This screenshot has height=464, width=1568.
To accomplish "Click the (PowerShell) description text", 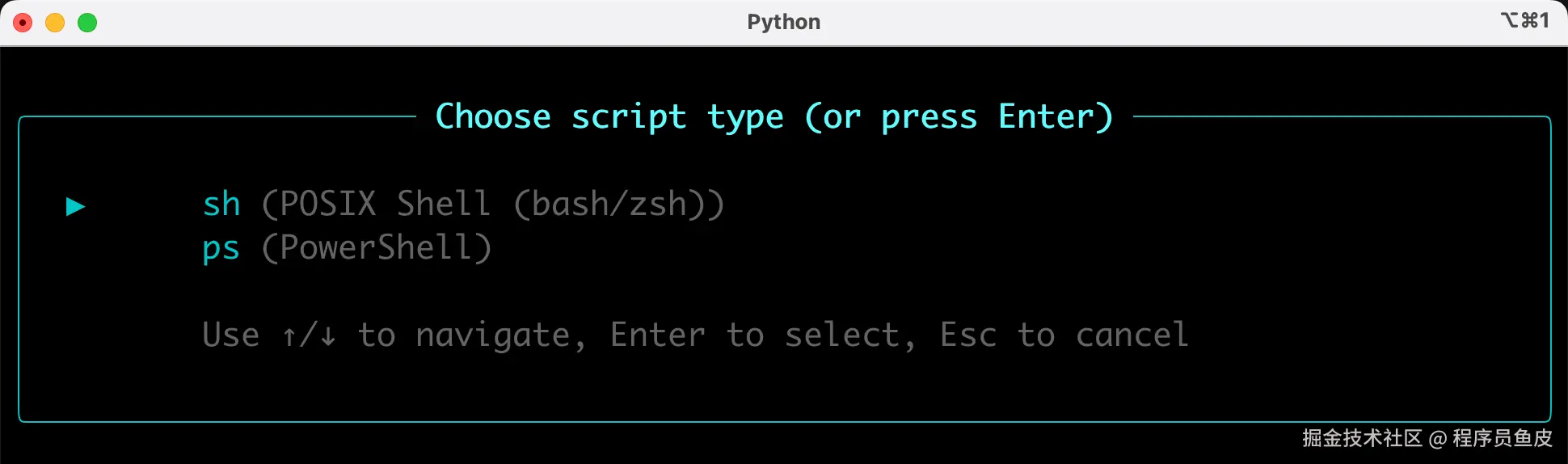I will 377,248.
